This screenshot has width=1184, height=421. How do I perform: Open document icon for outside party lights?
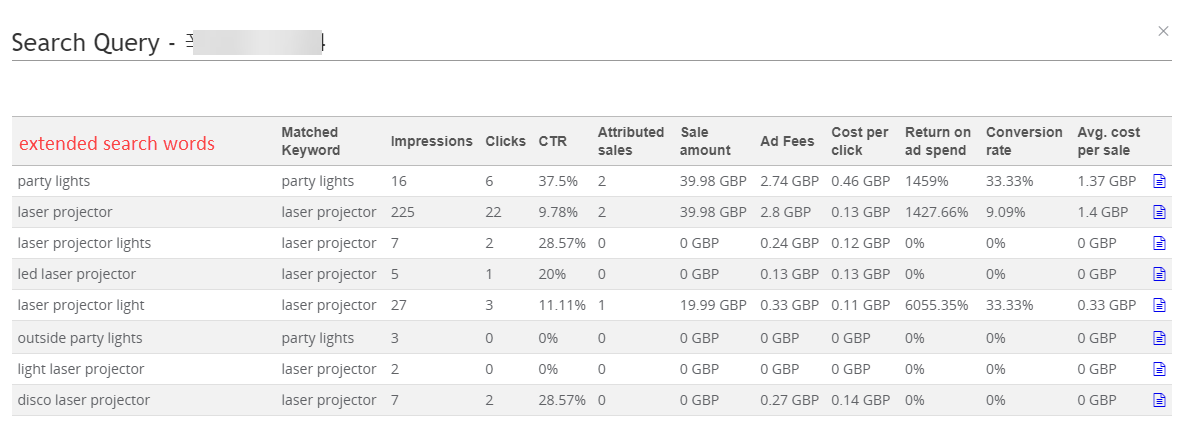[x=1159, y=338]
